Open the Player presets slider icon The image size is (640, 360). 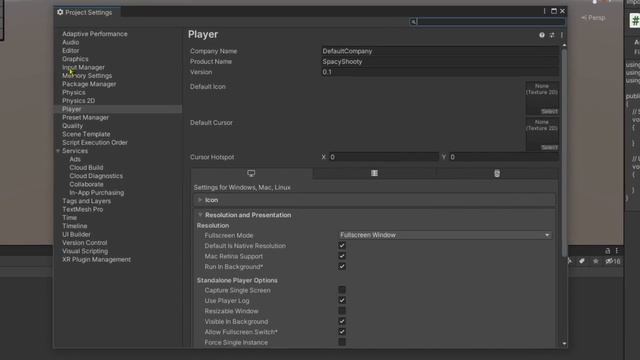coord(552,35)
